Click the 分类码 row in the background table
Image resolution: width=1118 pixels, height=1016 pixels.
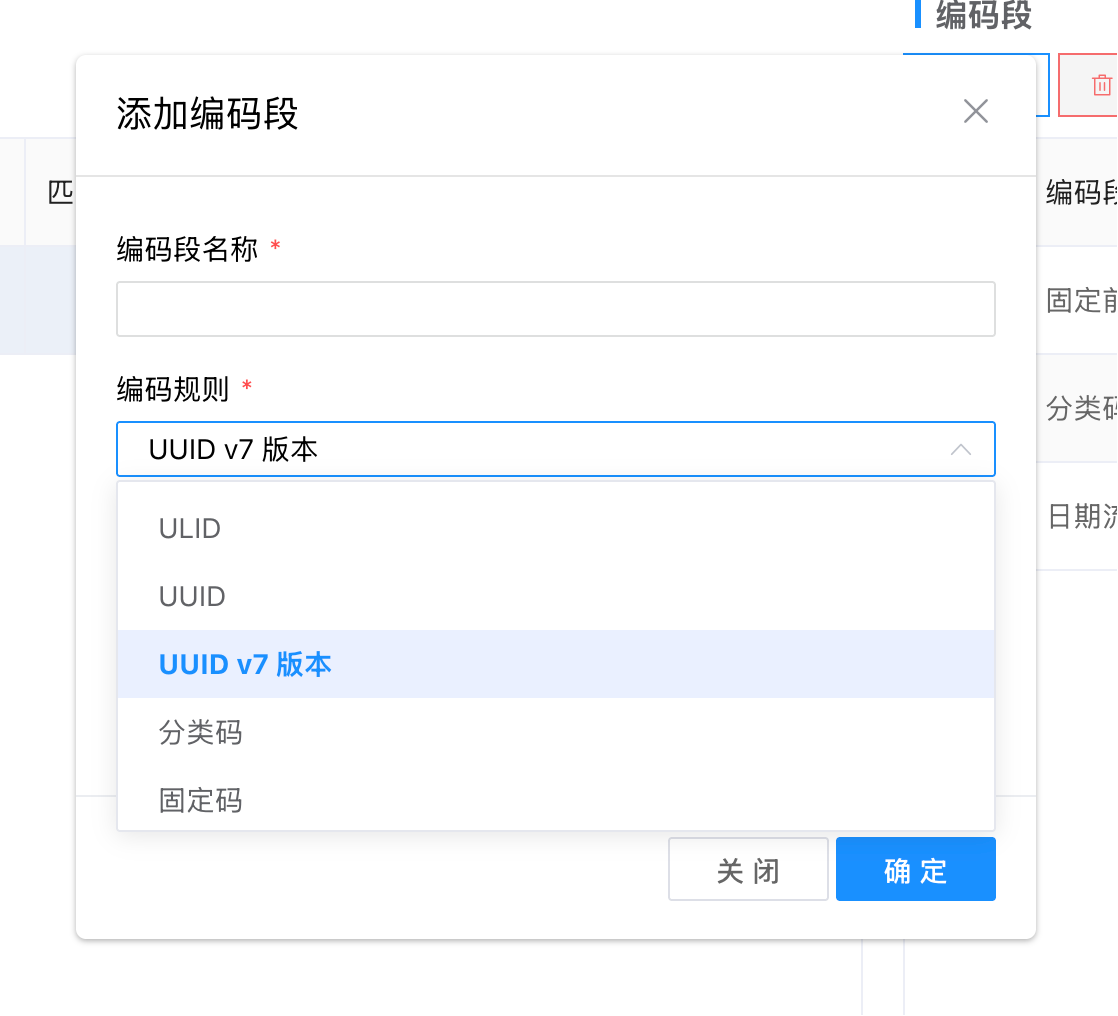coord(1081,408)
